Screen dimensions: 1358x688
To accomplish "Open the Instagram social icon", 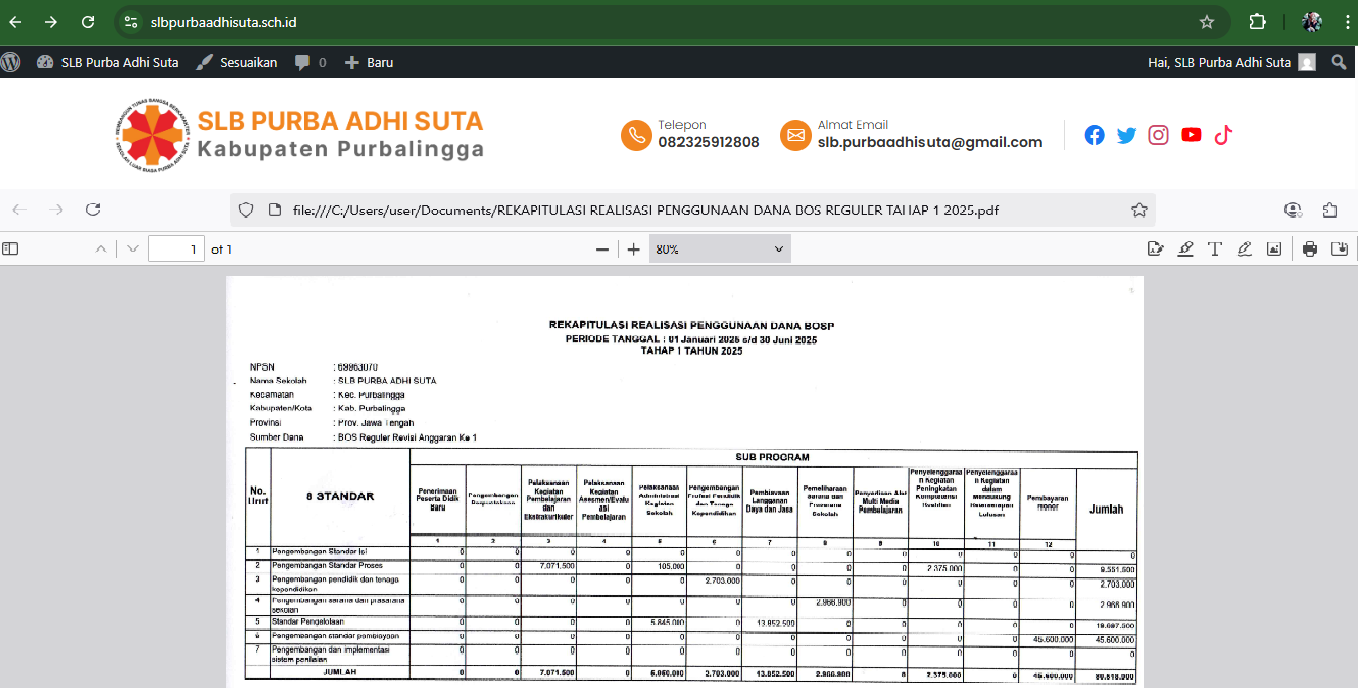I will click(x=1159, y=135).
